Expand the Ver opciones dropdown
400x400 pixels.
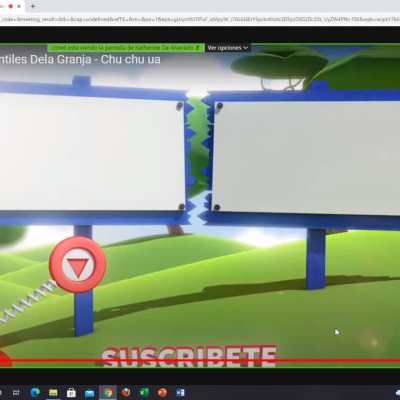(228, 48)
